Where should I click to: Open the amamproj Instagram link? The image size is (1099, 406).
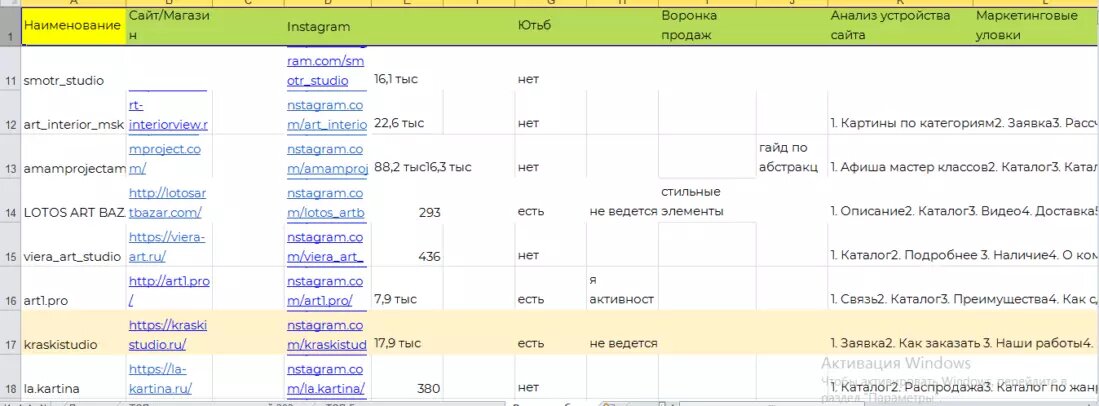click(327, 159)
